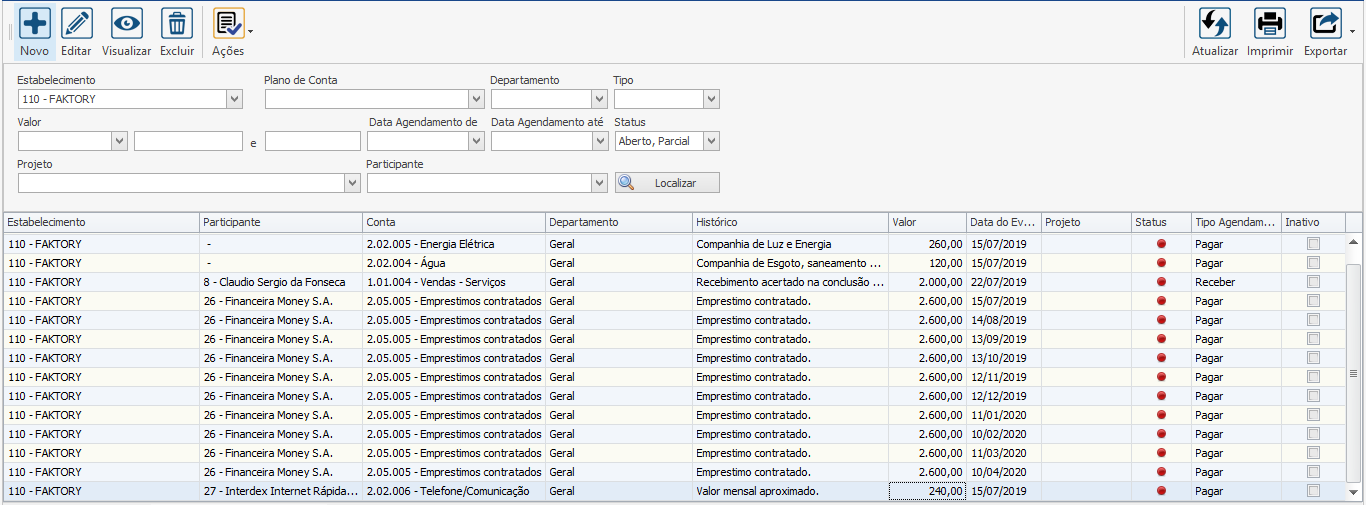Click the Editar pencil icon

(x=76, y=24)
